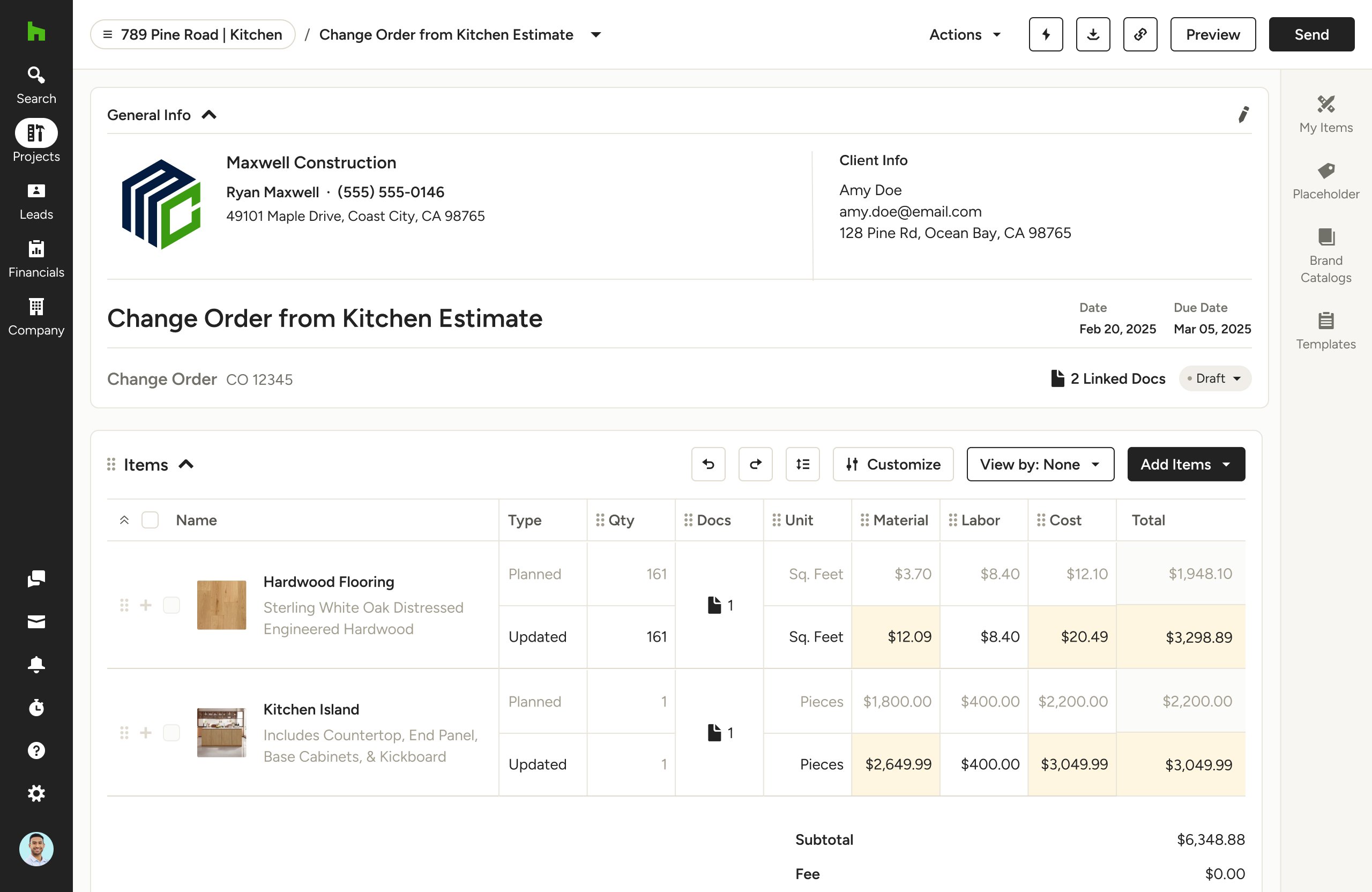Click the Send button
The height and width of the screenshot is (892, 1372).
(x=1311, y=35)
